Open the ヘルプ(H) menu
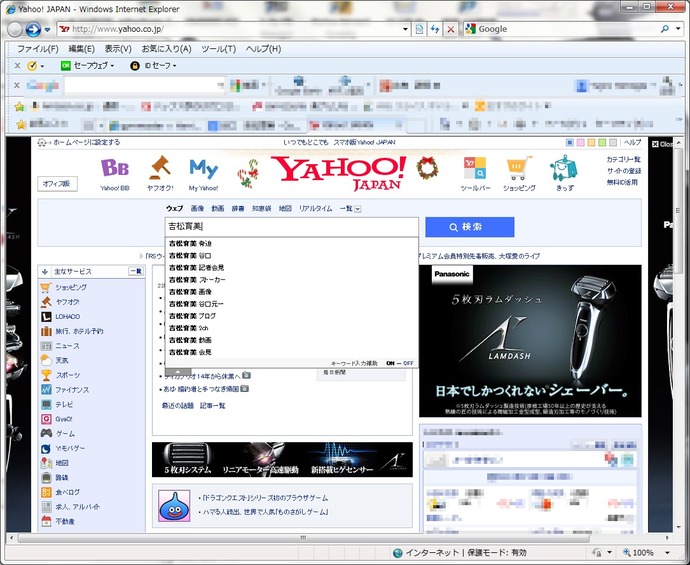690x565 pixels. pos(263,49)
